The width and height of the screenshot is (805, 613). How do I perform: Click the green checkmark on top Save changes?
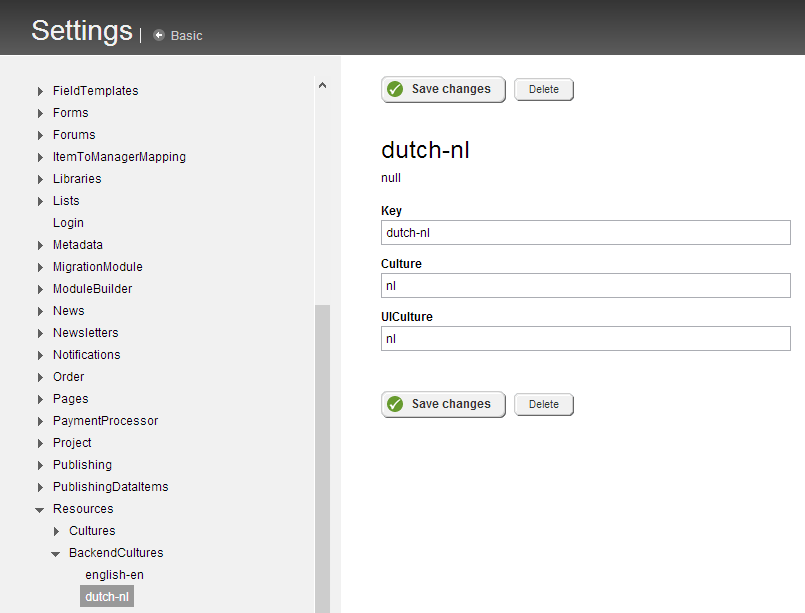tap(395, 89)
